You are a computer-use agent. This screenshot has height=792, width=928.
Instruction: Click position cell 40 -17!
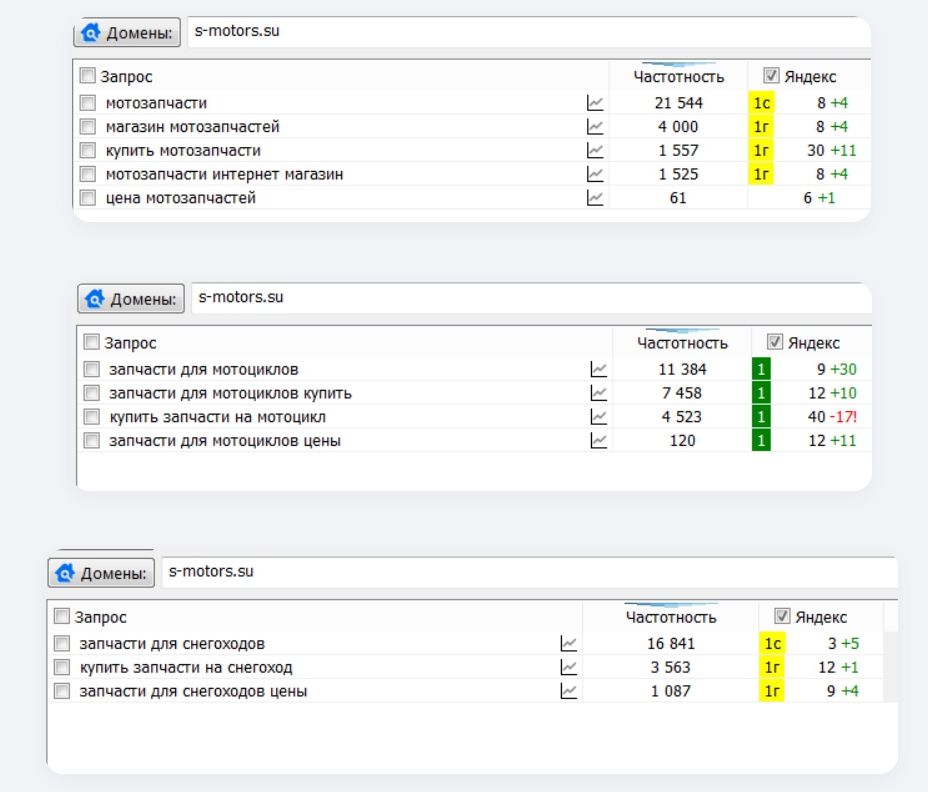pos(832,417)
